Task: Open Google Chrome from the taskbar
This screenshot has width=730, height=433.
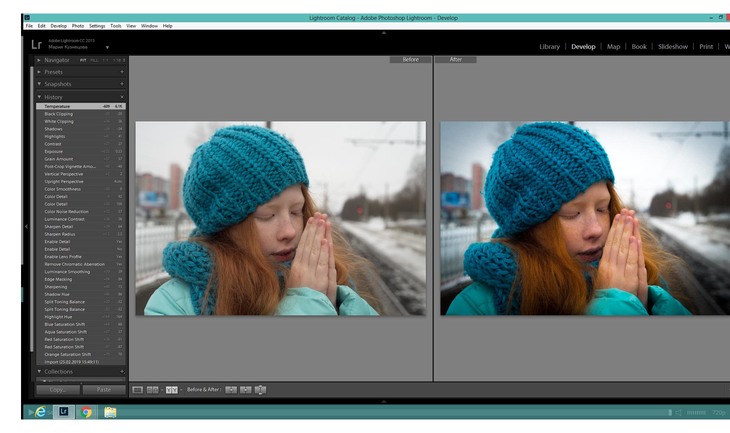Action: tap(86, 412)
